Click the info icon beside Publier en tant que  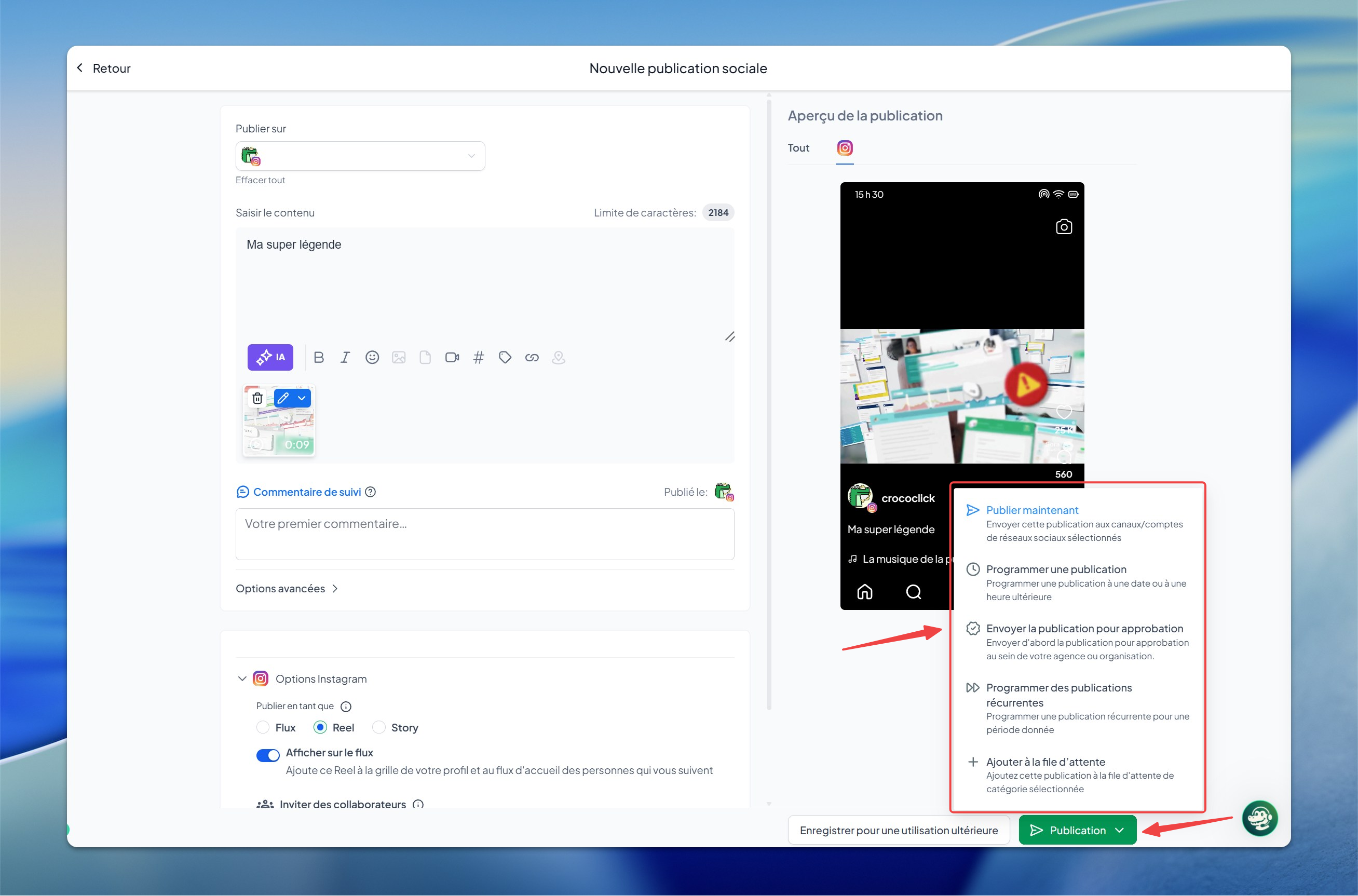point(346,707)
